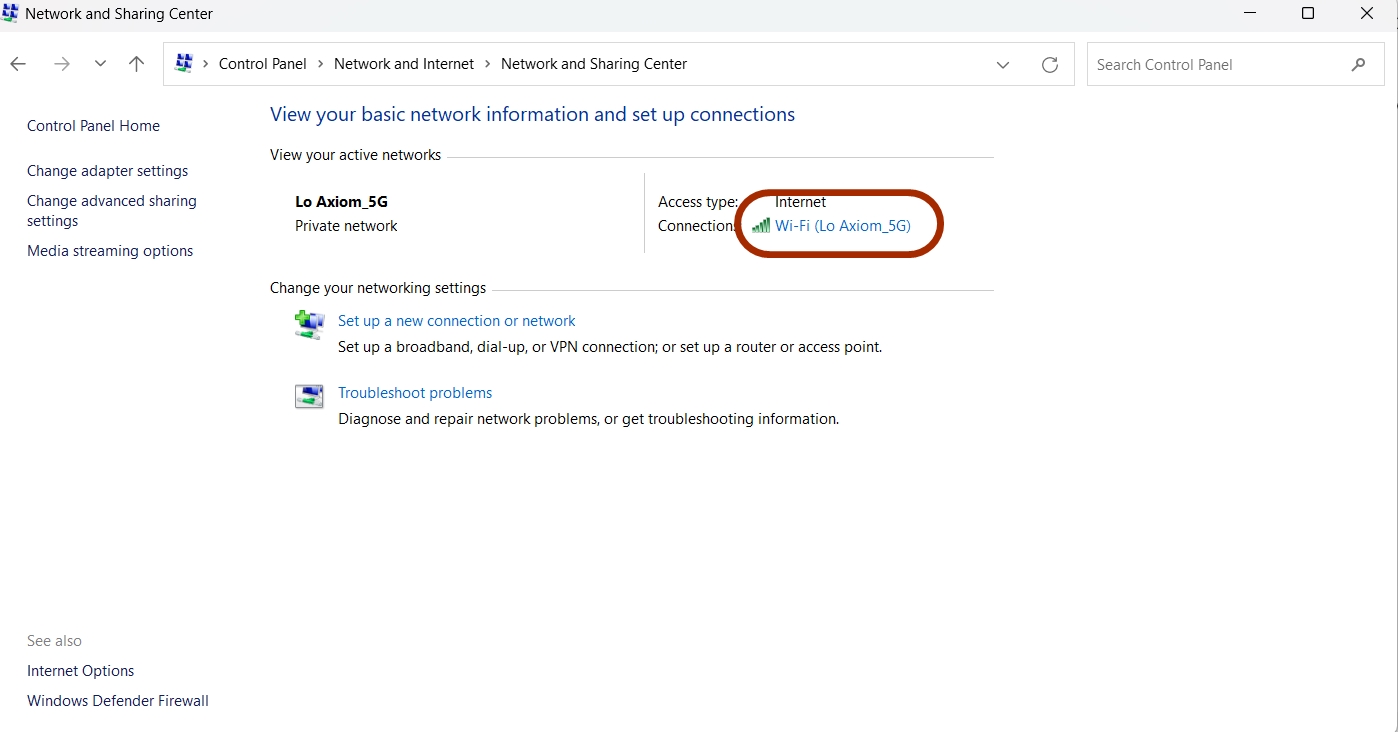Screen dimensions: 1398x732
Task: Click the forward navigation arrow
Action: coord(61,63)
